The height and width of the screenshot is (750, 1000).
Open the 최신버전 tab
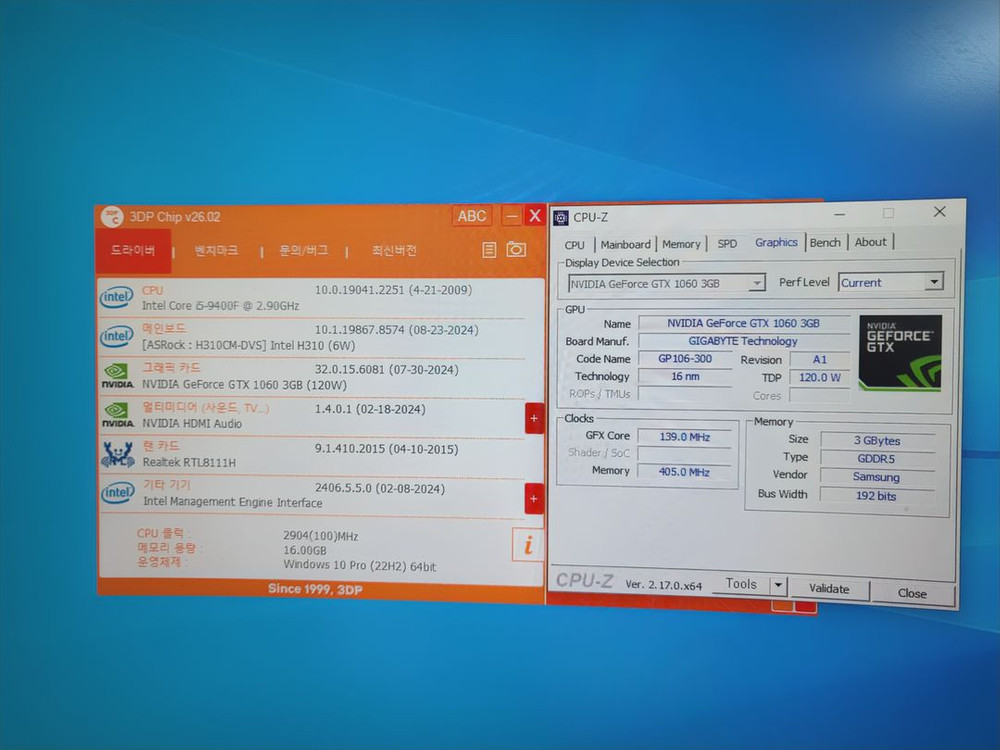coord(394,251)
